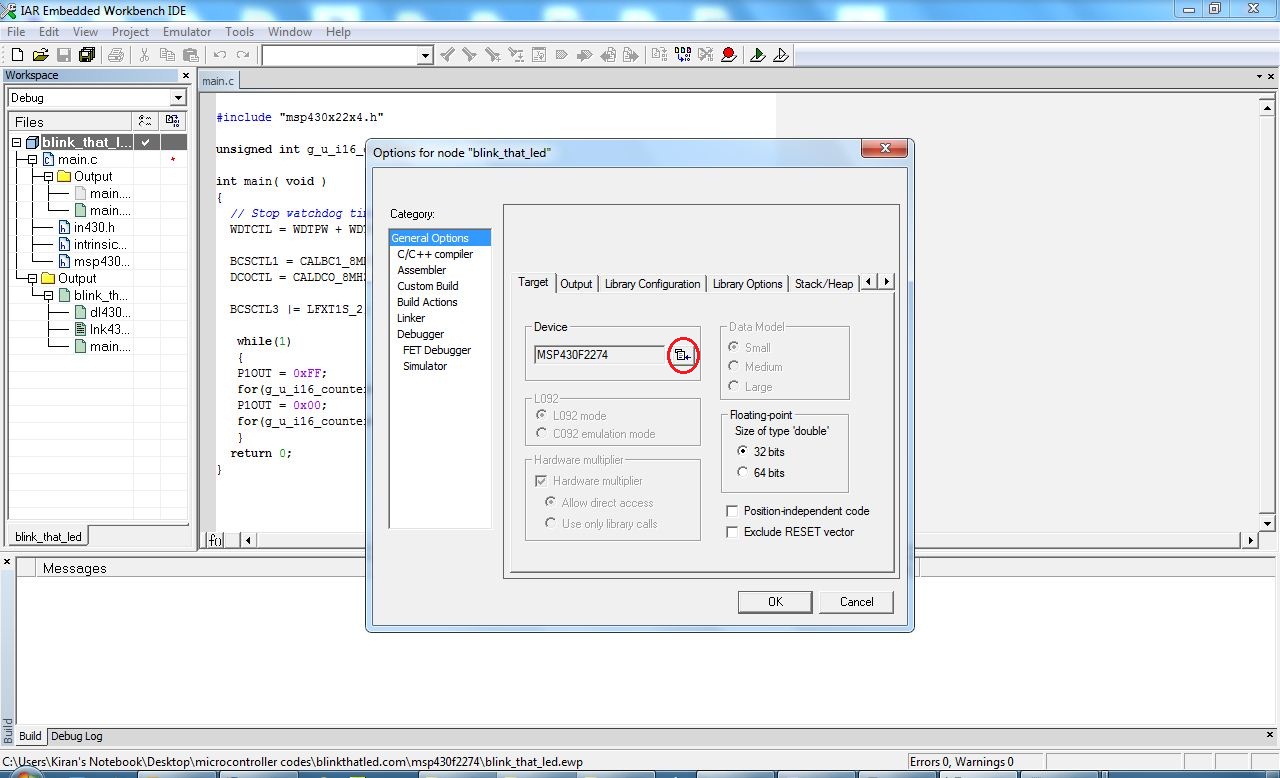
Task: Save the current file via toolbar
Action: (x=63, y=55)
